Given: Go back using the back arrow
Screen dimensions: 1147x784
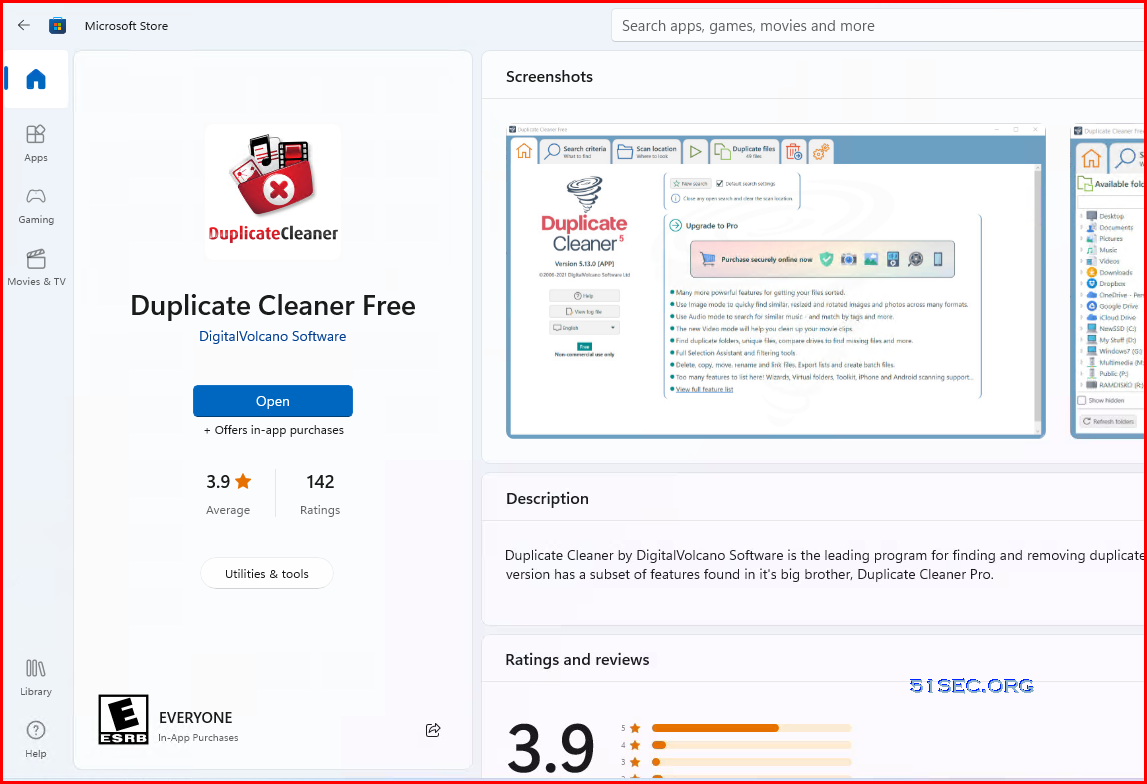Looking at the screenshot, I should [23, 26].
